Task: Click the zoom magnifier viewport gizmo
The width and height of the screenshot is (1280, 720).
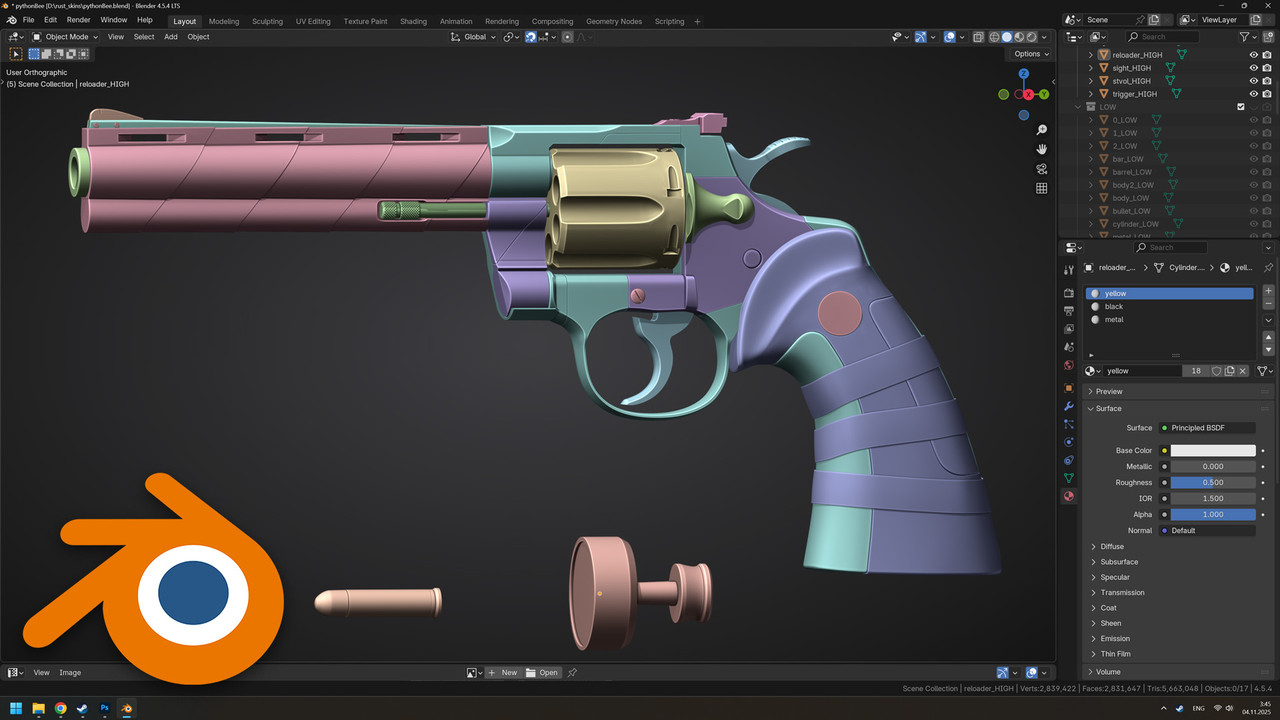Action: (x=1041, y=130)
